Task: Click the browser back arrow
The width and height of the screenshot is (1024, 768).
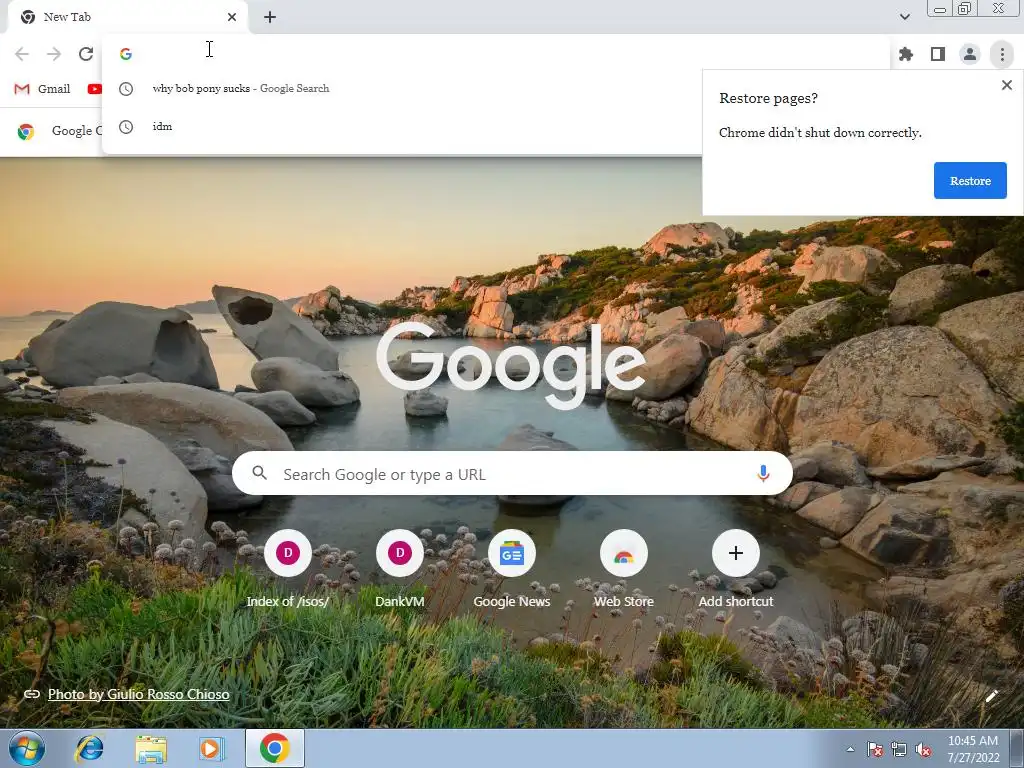Action: tap(22, 54)
